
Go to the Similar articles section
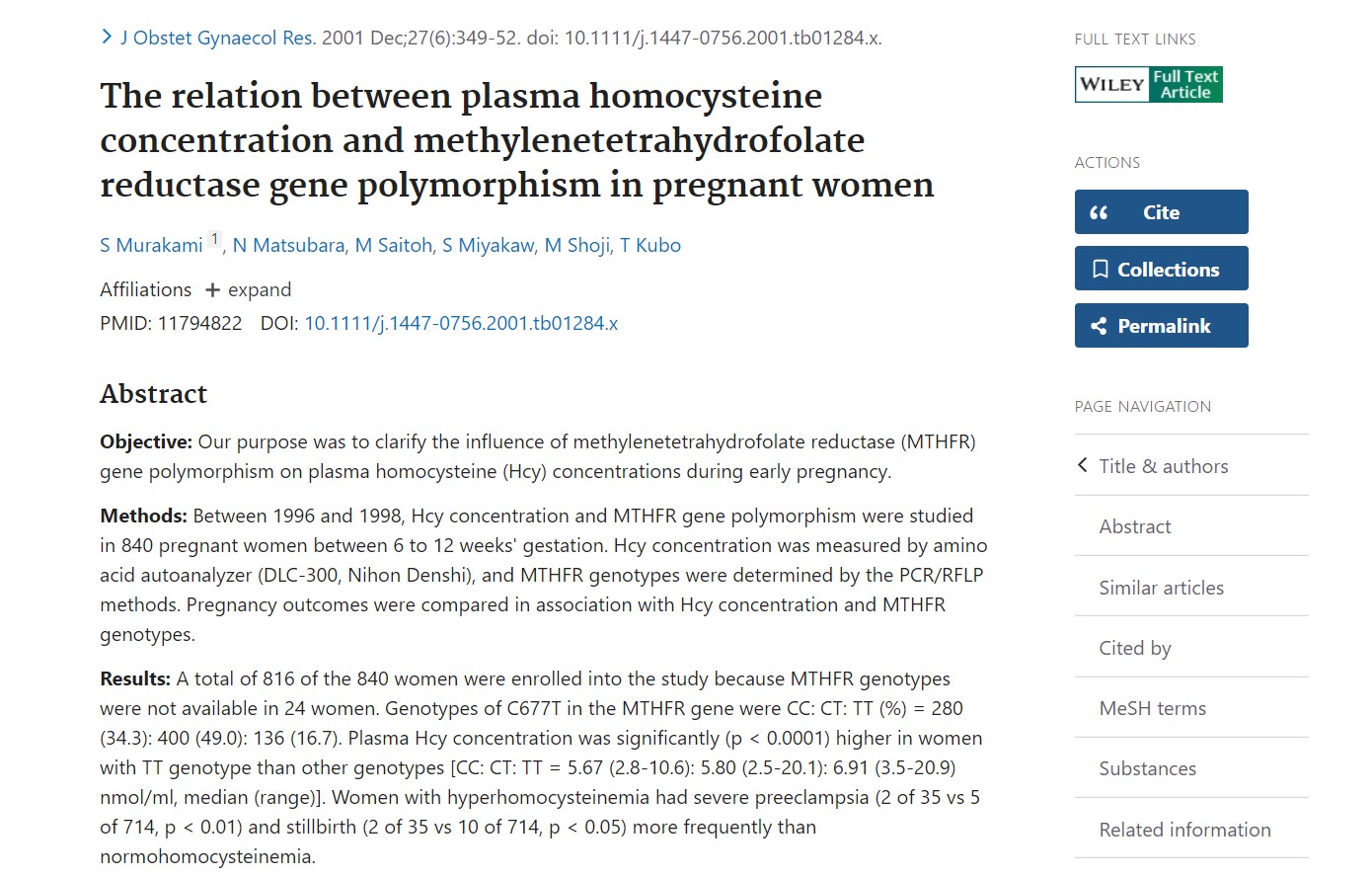[1161, 588]
